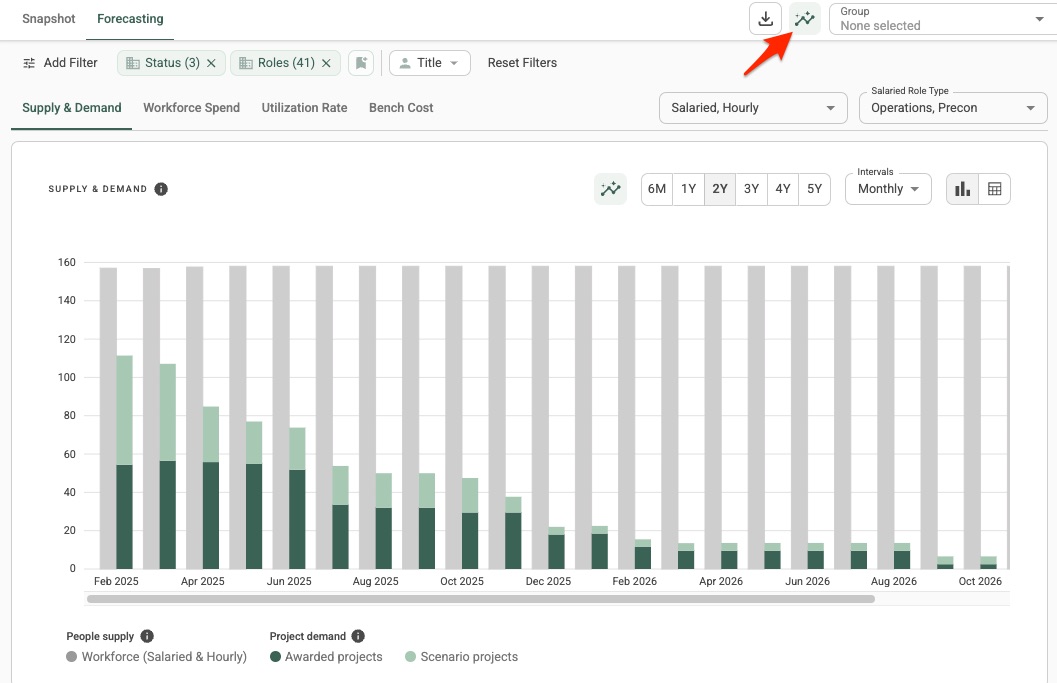Click the Jun 2025 awarded projects bar

click(297, 519)
